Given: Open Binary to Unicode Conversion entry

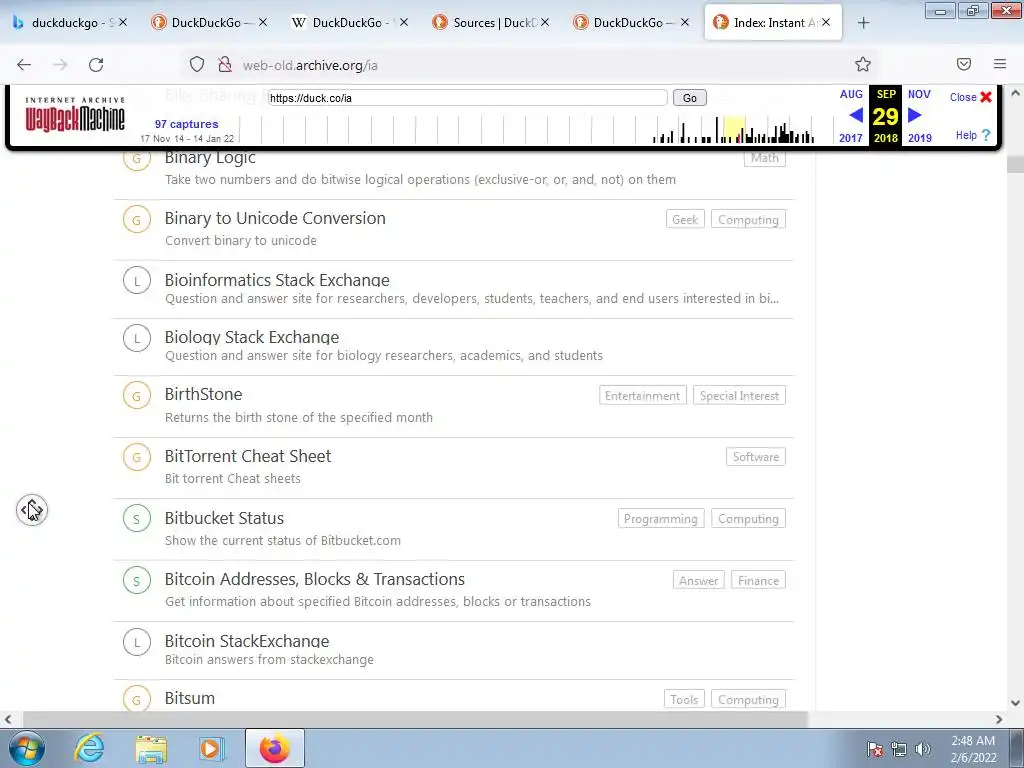Looking at the screenshot, I should 275,218.
